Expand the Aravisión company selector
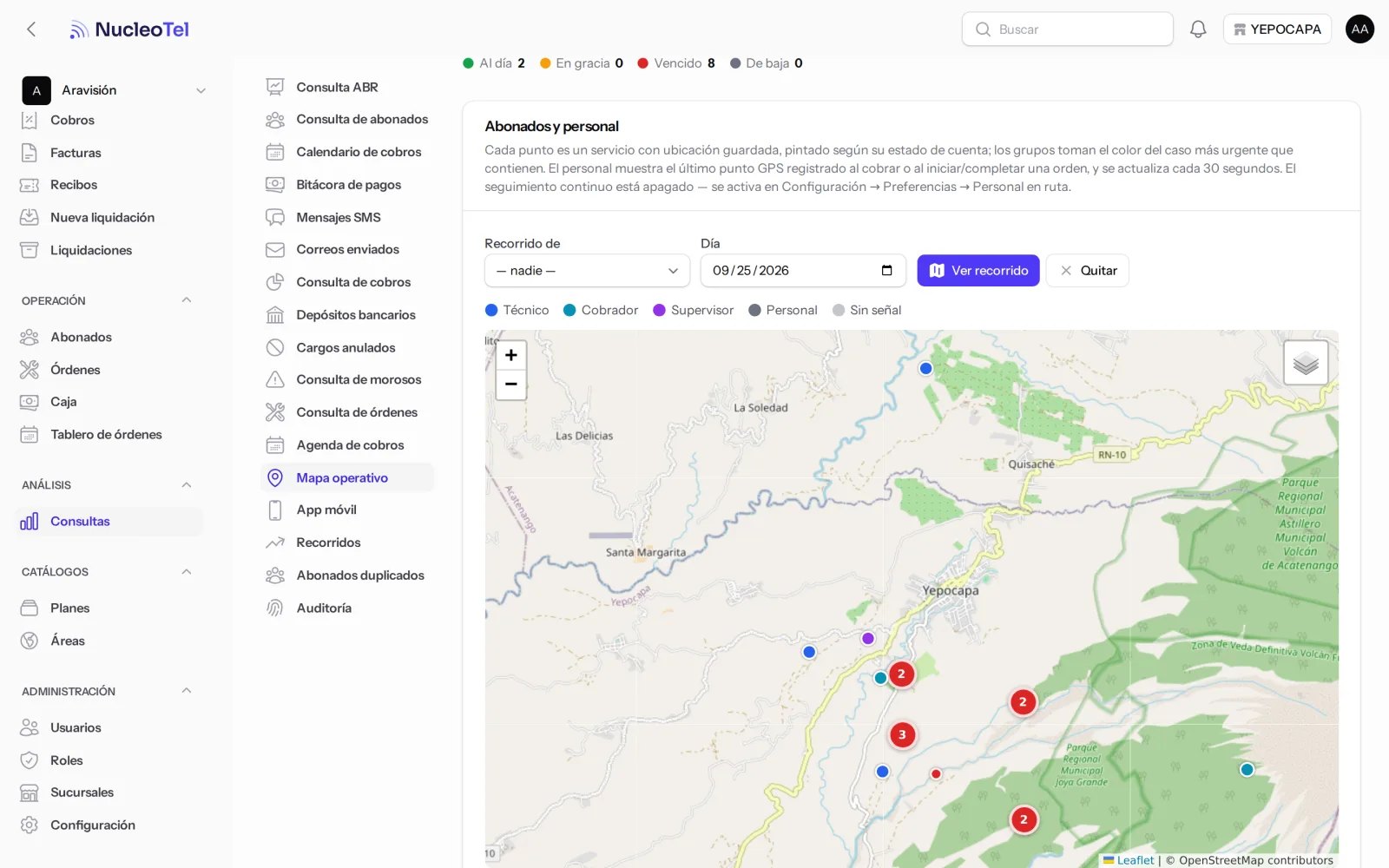 (x=114, y=90)
